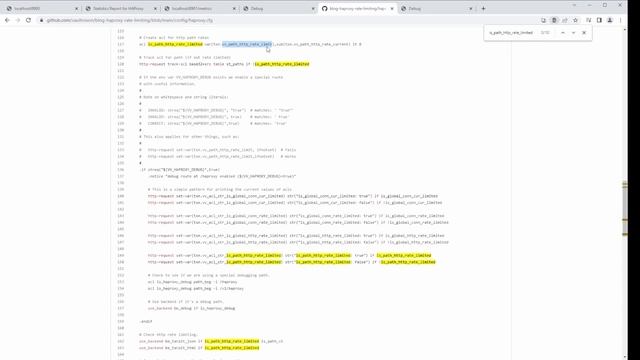This screenshot has width=640, height=360.
Task: Click the is_global_conn_cur_limited: true line
Action: (x=293, y=196)
